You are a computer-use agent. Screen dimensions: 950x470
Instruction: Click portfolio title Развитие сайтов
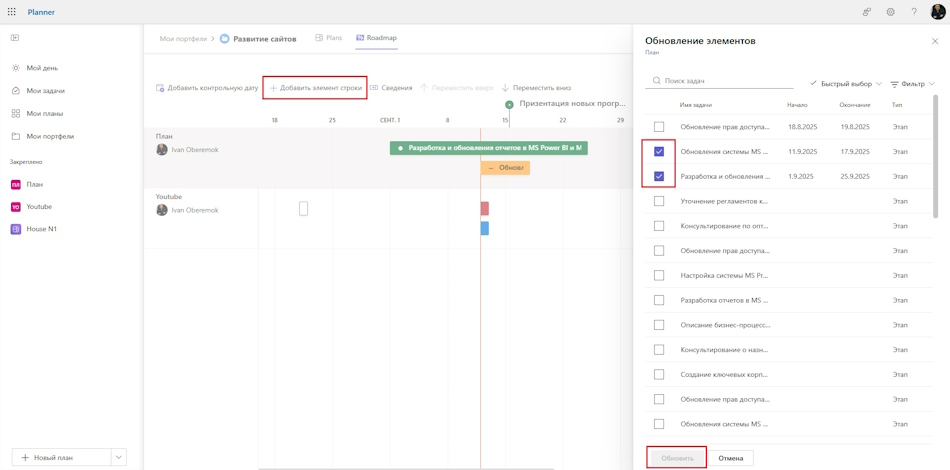(x=266, y=38)
